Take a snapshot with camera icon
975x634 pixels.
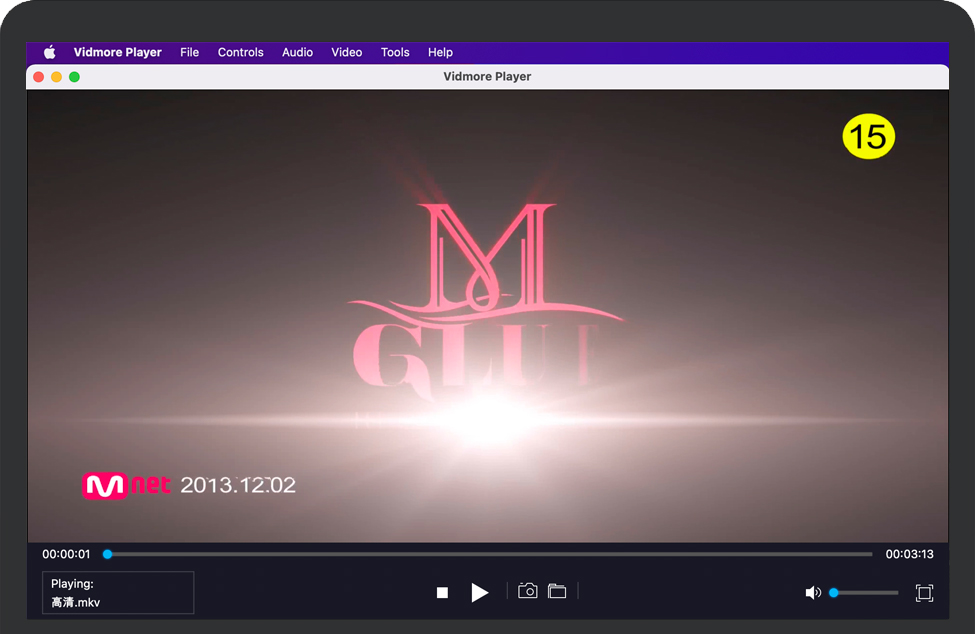(x=528, y=592)
